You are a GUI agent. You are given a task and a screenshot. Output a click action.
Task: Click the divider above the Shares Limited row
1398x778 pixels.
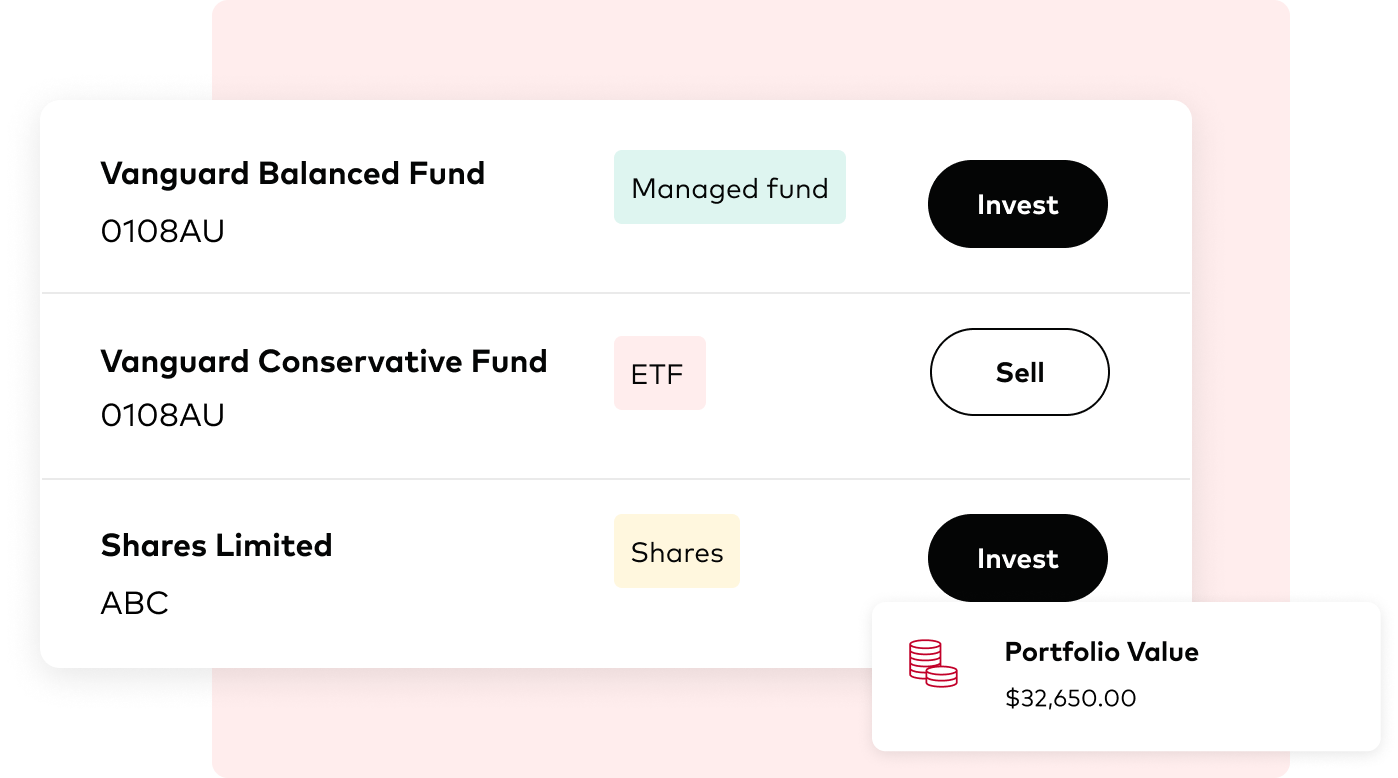coord(616,479)
